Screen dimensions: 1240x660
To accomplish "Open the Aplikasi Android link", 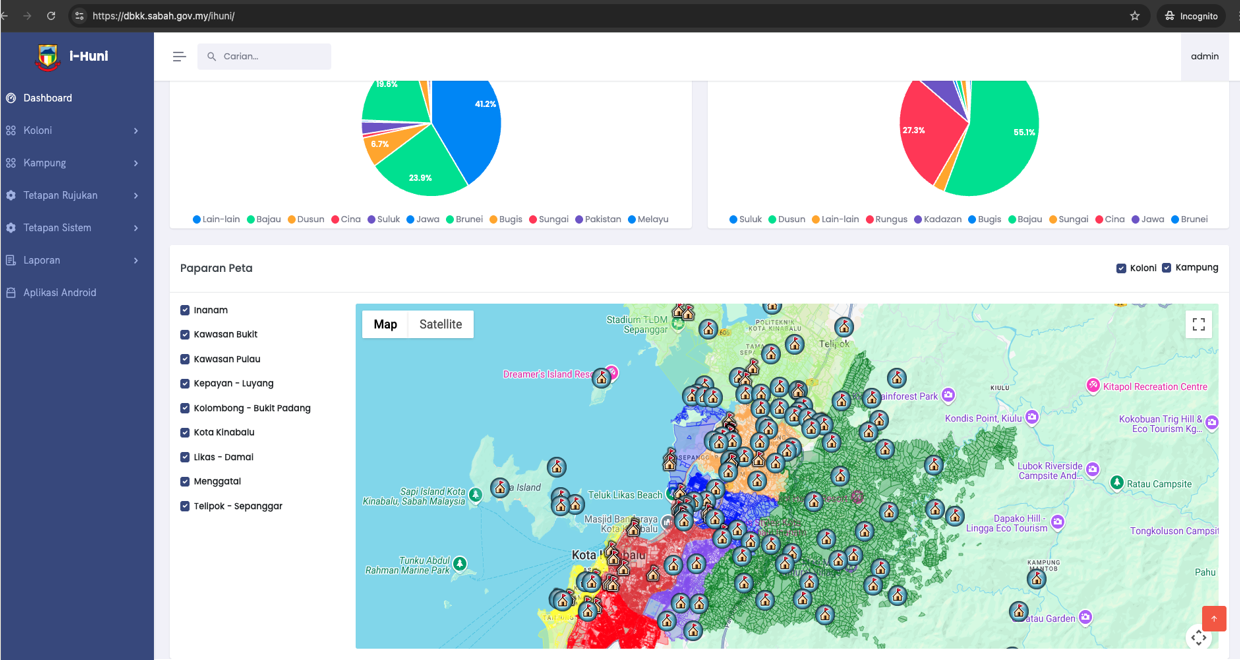I will coord(60,293).
